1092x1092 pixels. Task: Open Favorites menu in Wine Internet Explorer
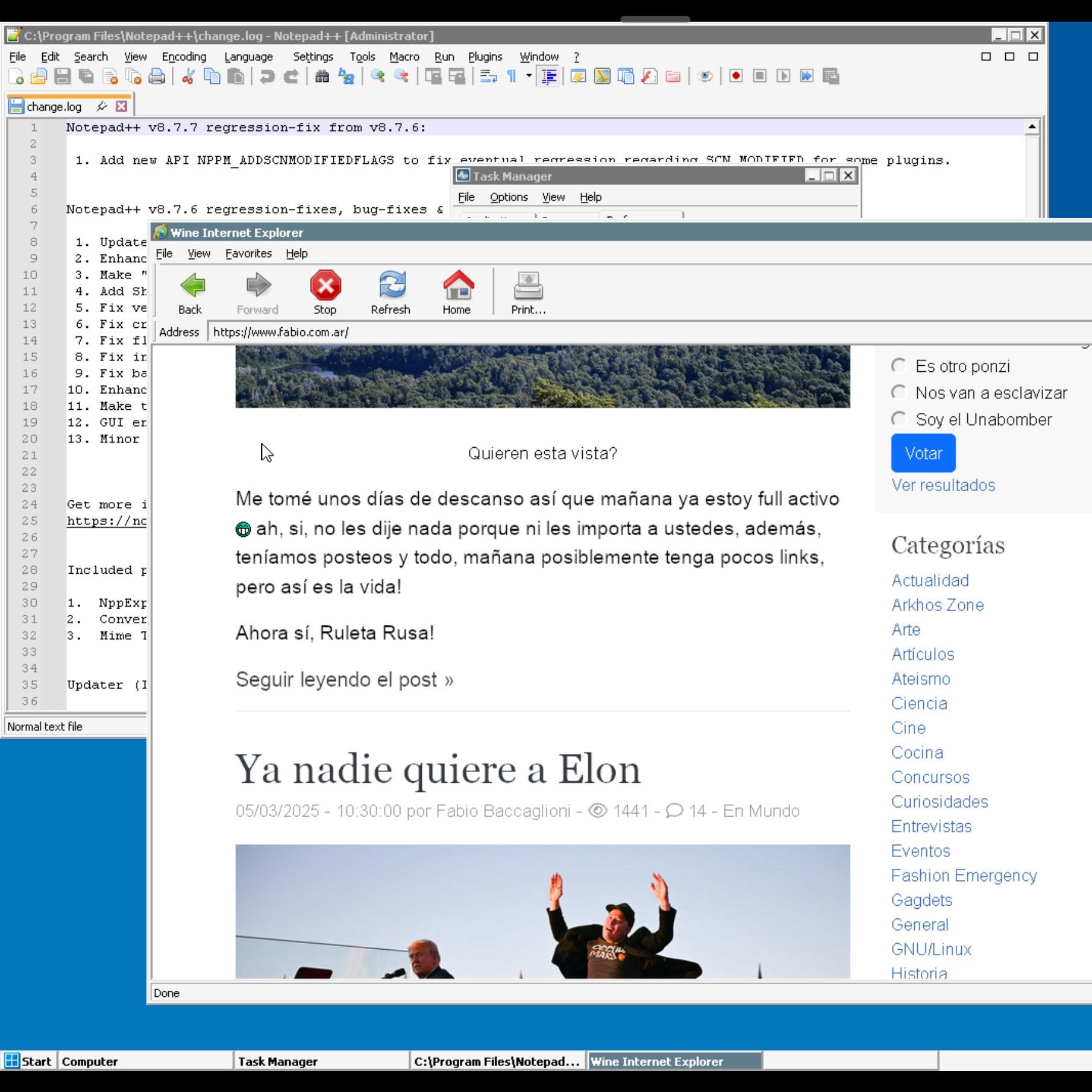point(248,254)
